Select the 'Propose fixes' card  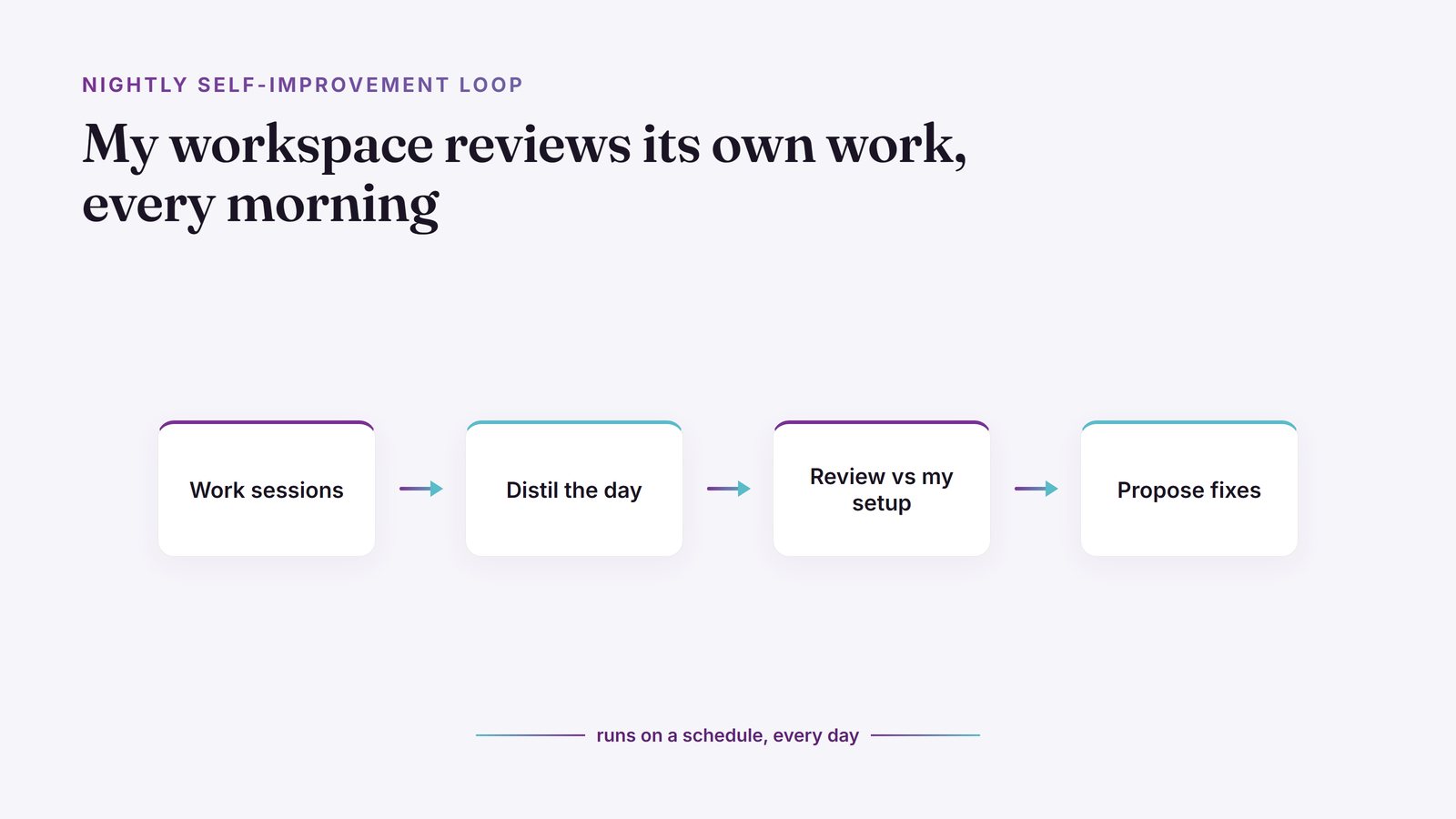click(1189, 489)
